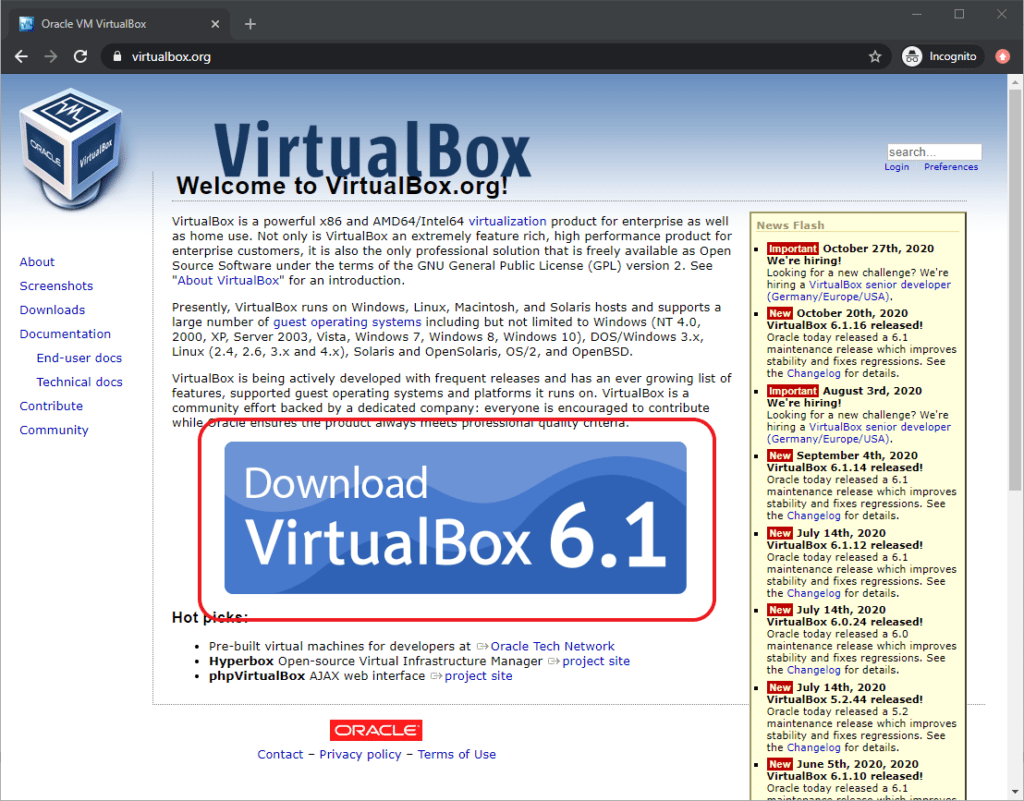Open a new browser tab

tap(250, 22)
